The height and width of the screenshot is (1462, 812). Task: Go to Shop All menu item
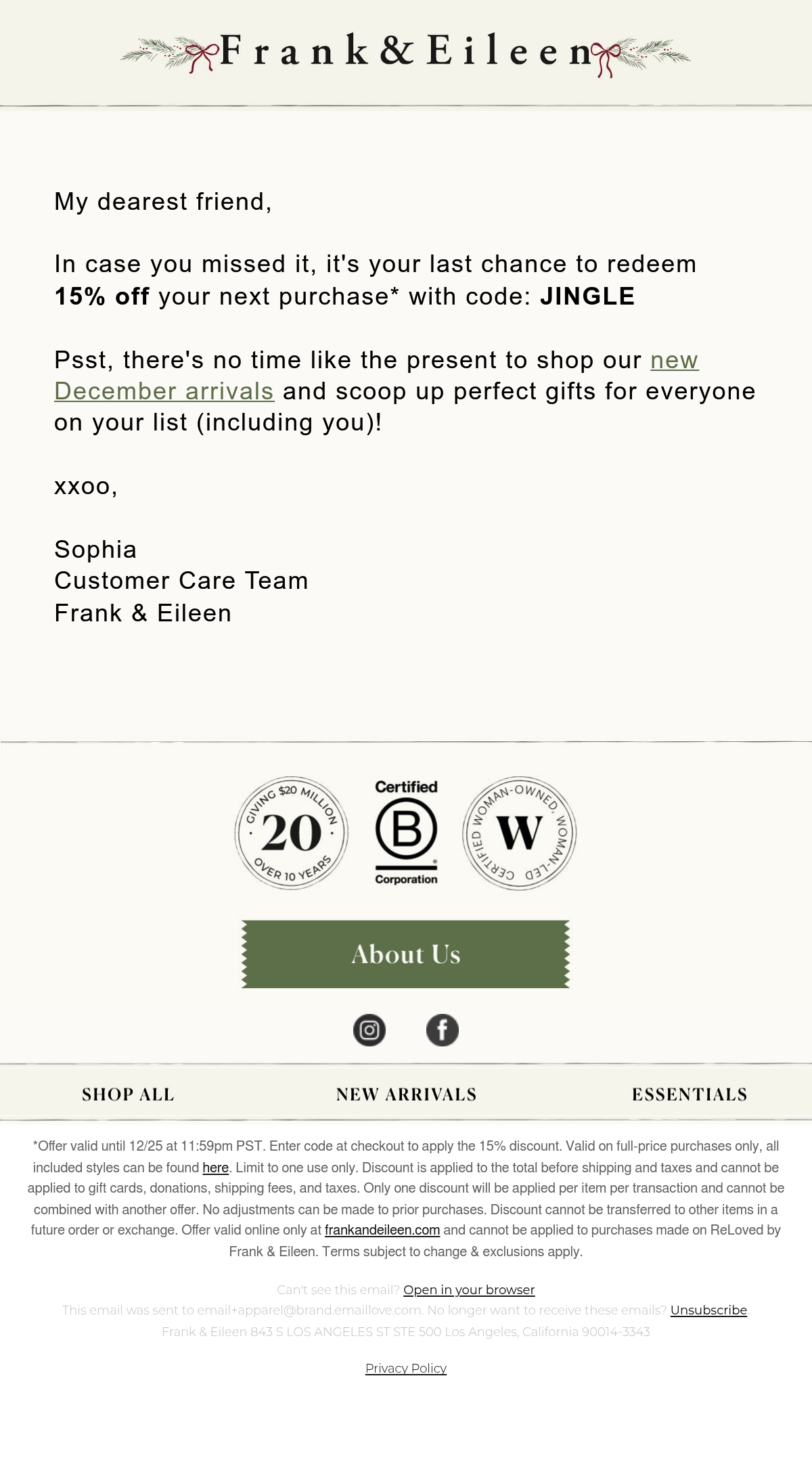(x=128, y=1094)
